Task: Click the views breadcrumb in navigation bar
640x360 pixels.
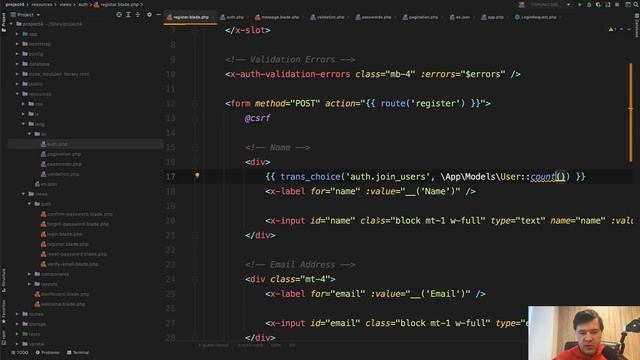Action: pyautogui.click(x=66, y=4)
